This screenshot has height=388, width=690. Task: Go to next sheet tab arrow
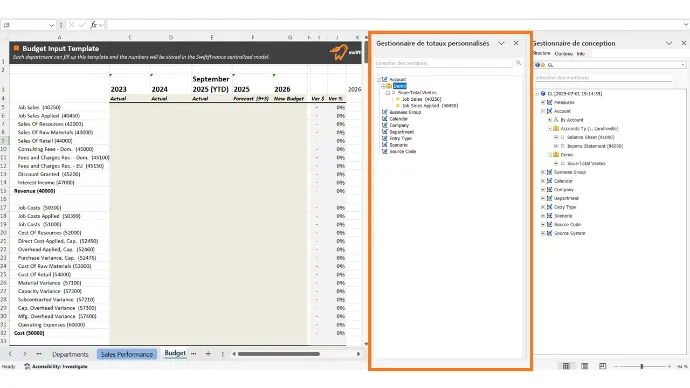click(x=25, y=354)
